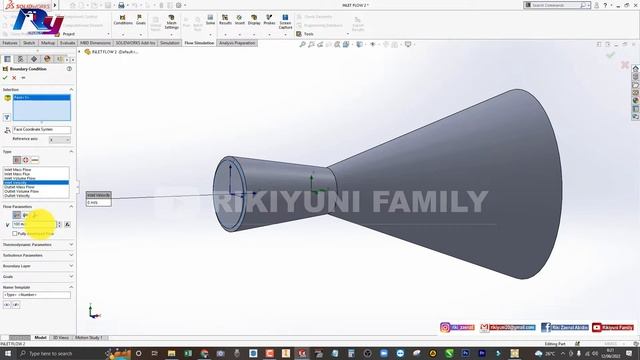Expand Boundary Layer section
640x360 pixels.
point(71,266)
